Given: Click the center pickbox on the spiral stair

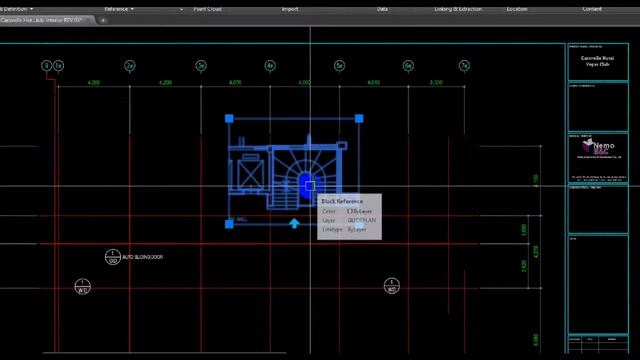Looking at the screenshot, I should pyautogui.click(x=310, y=186).
